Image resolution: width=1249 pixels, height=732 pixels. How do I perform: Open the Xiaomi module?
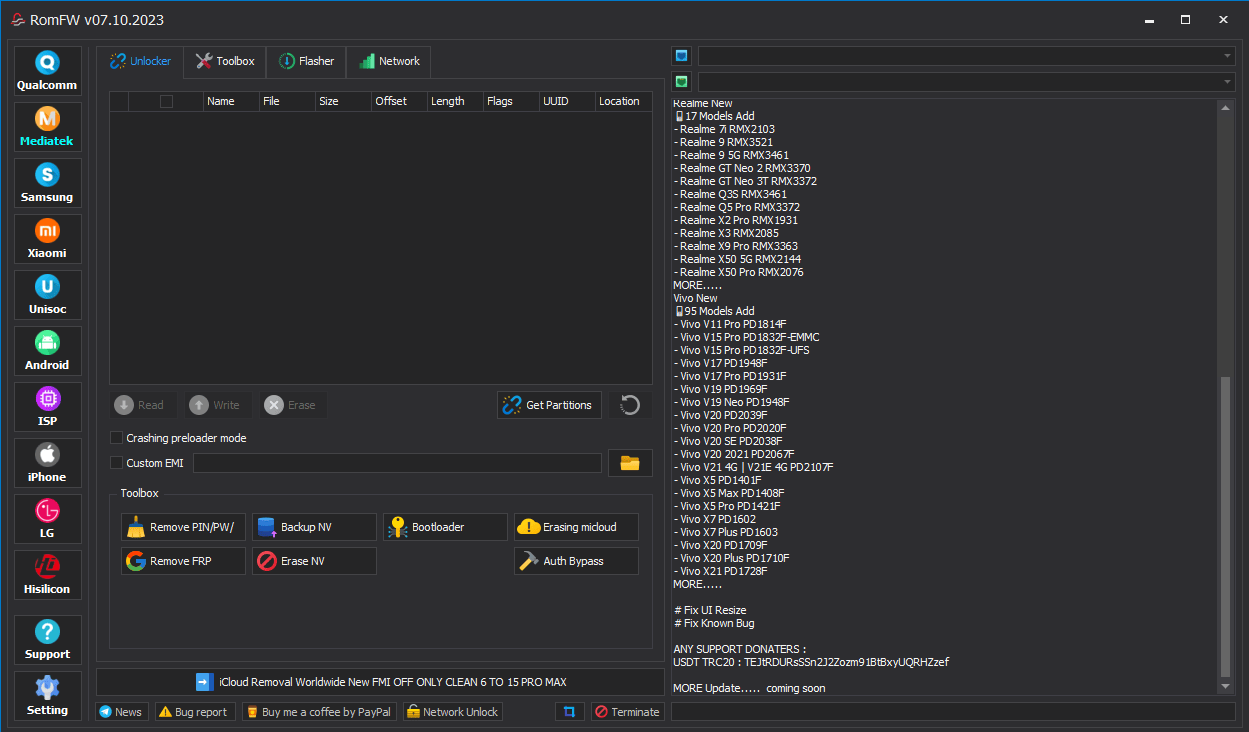point(47,239)
